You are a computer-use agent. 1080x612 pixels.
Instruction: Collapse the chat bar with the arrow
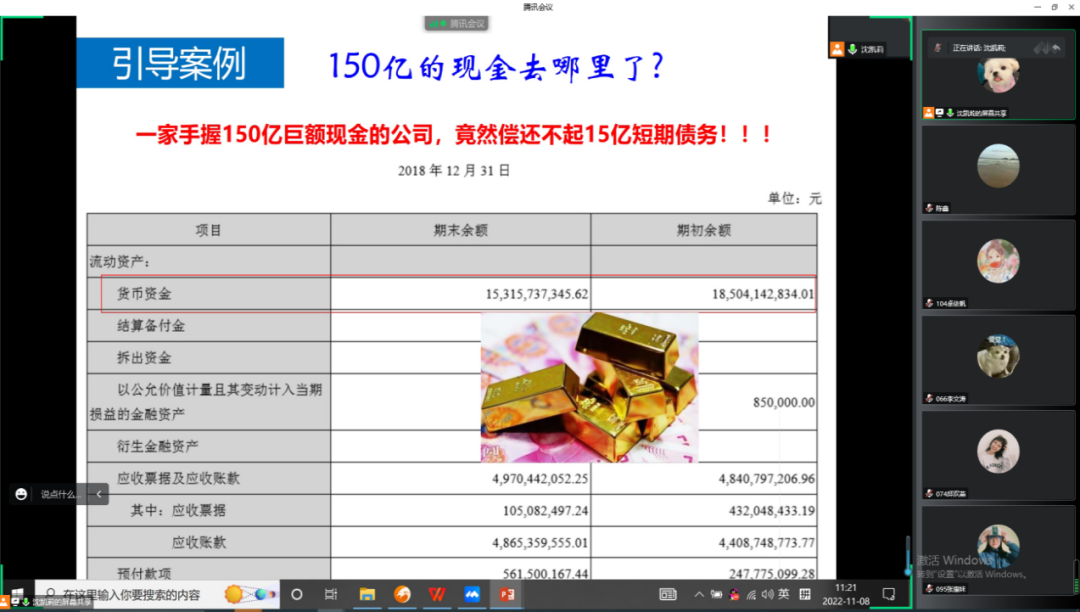click(x=98, y=494)
